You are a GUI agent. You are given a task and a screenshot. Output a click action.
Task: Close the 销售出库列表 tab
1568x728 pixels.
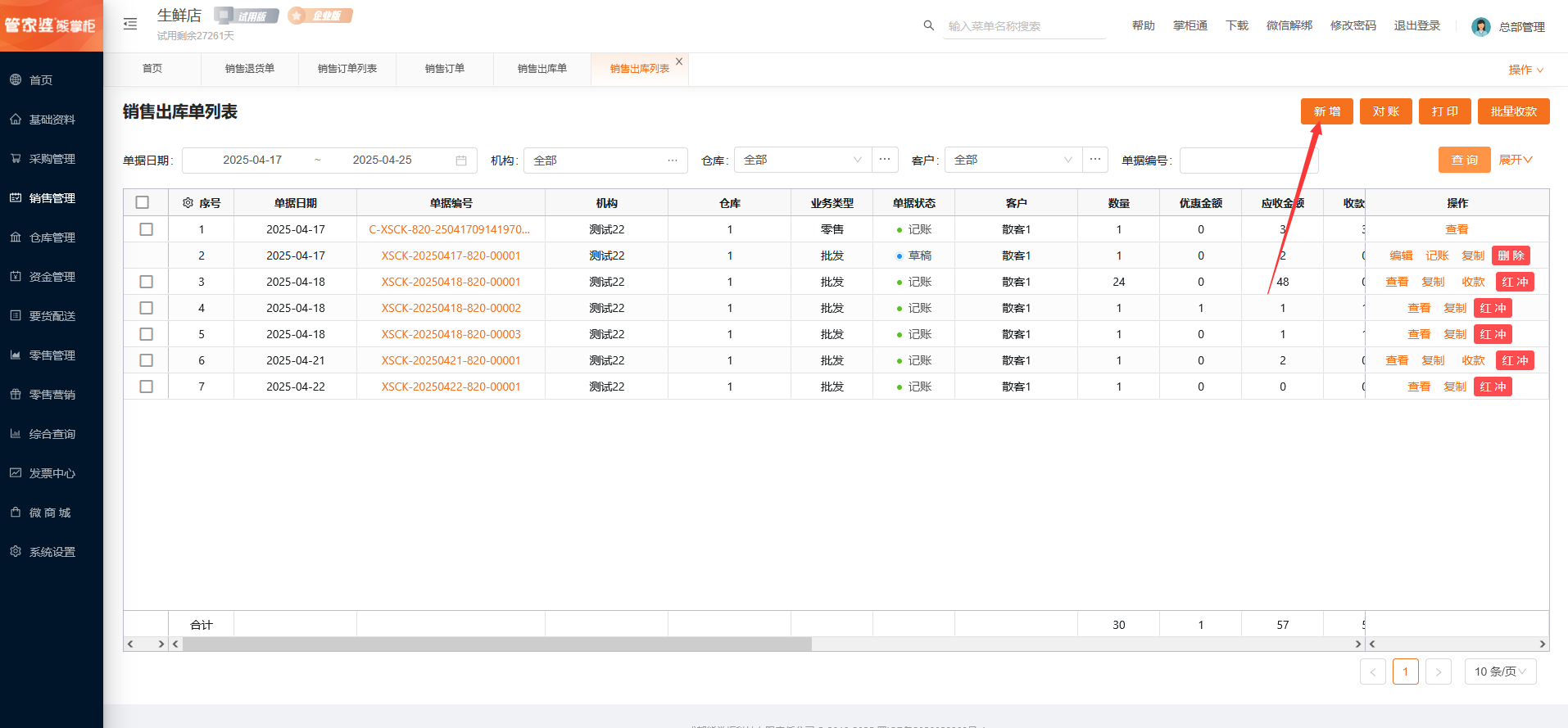(679, 61)
